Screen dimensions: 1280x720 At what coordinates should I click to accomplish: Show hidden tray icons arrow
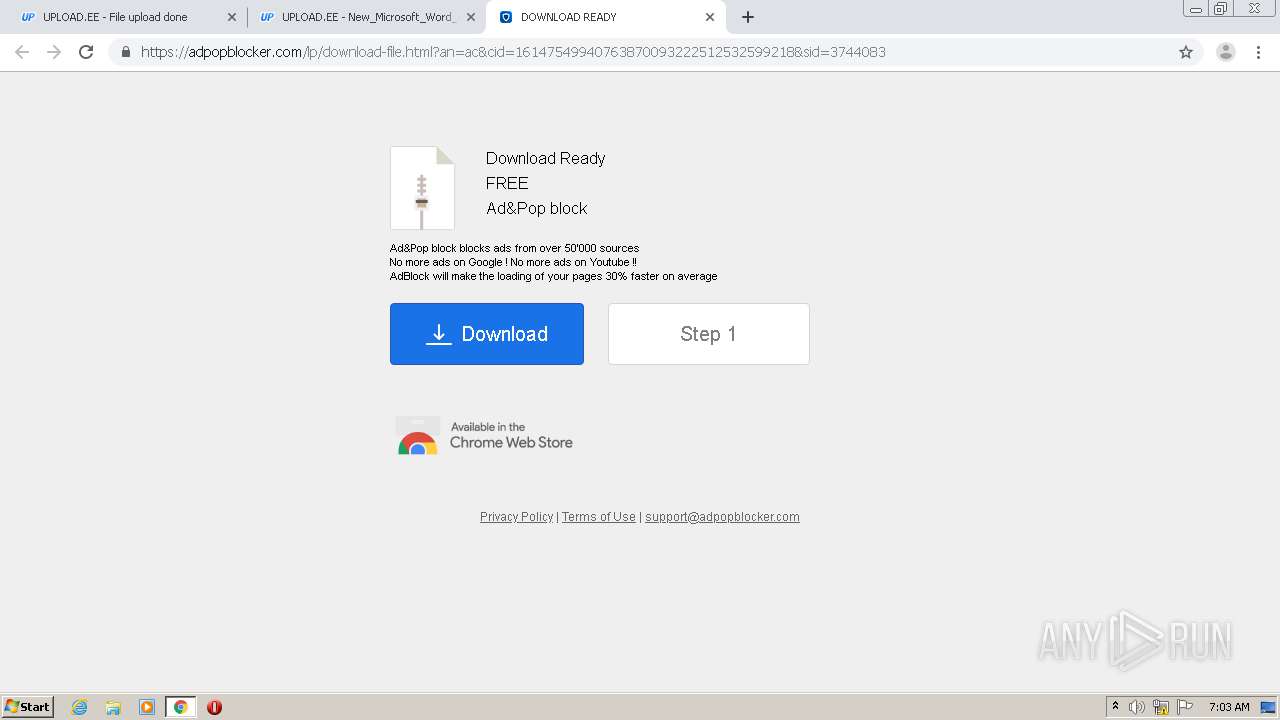(1115, 707)
